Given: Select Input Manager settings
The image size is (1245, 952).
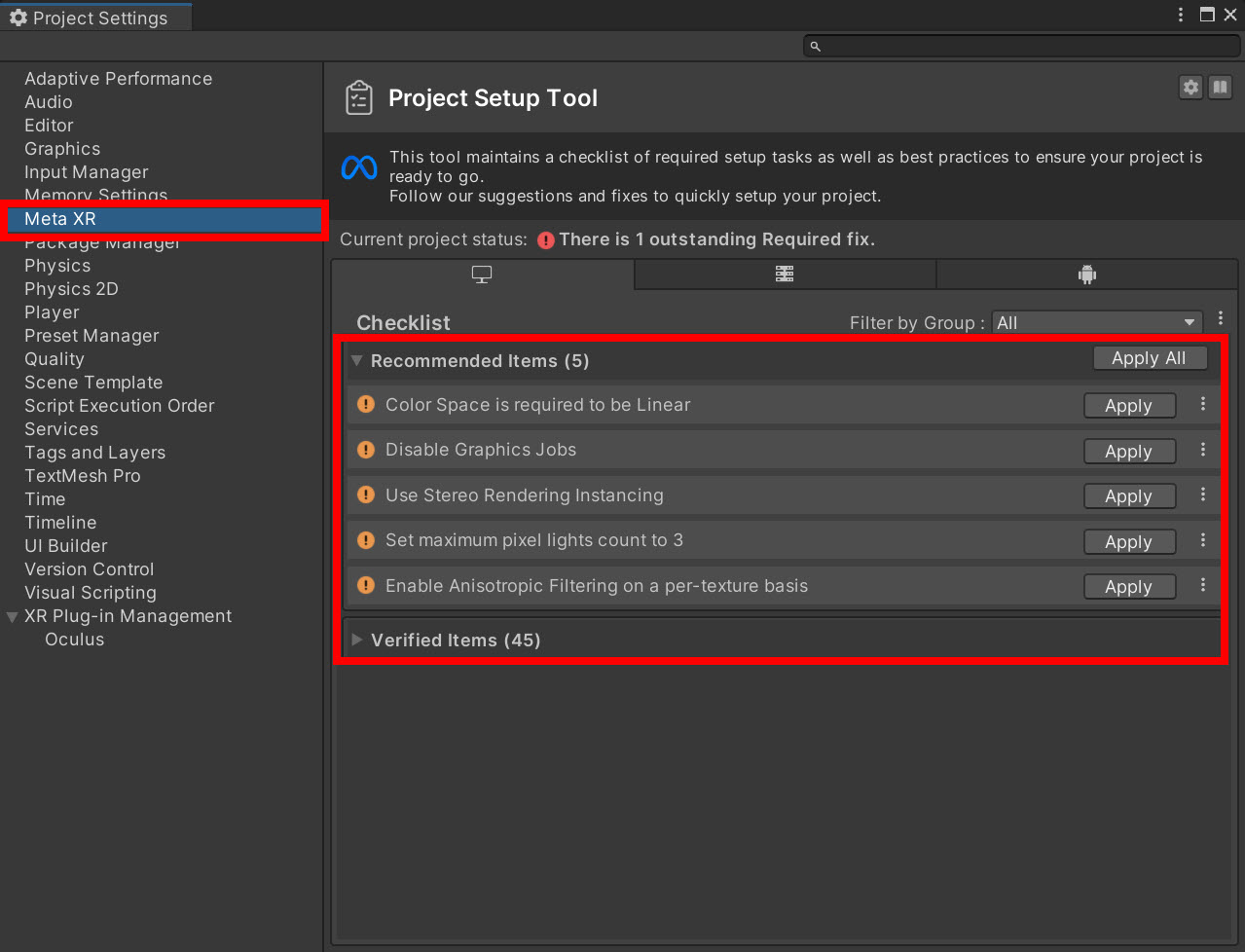Looking at the screenshot, I should point(87,172).
